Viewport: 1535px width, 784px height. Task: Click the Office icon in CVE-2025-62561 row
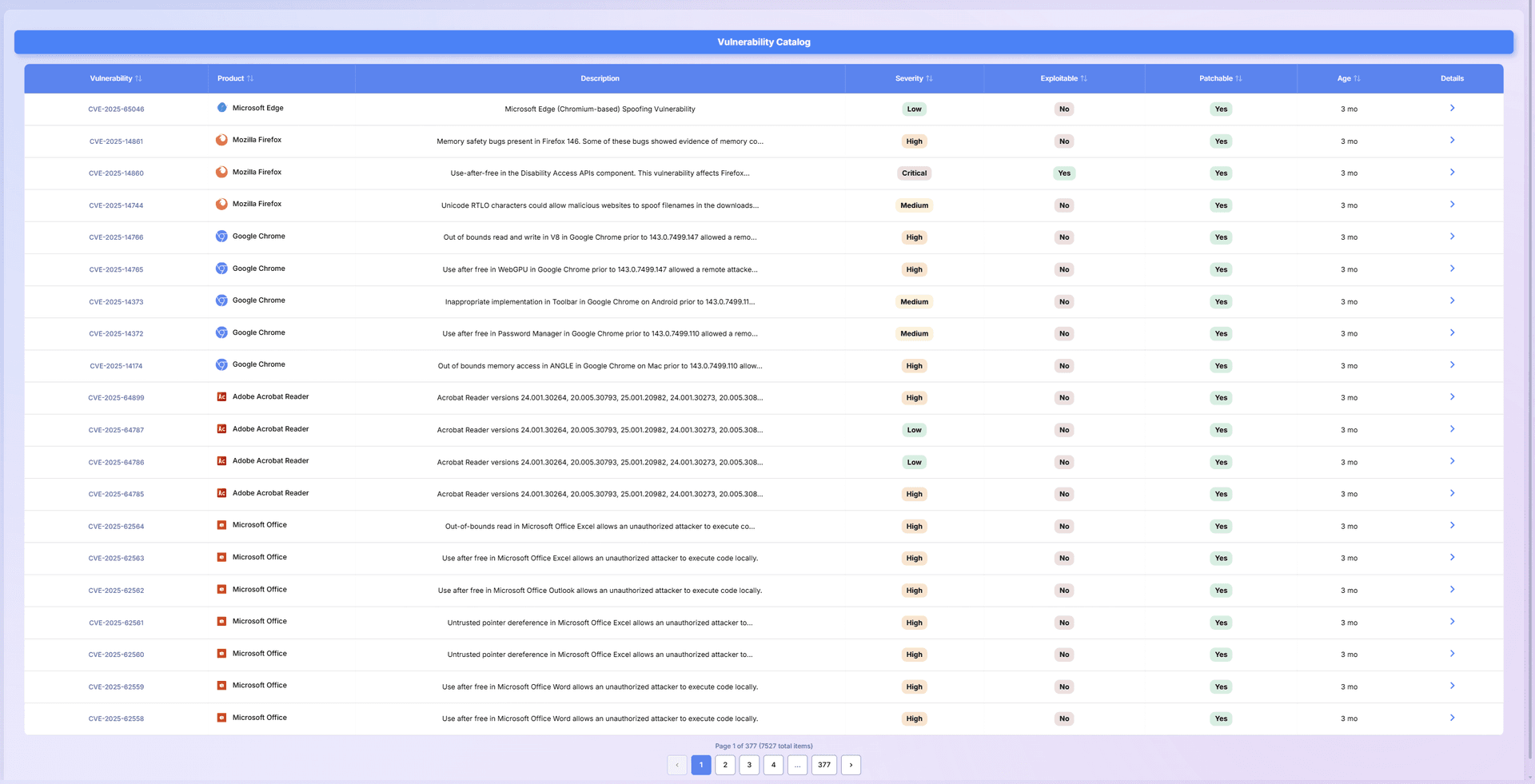click(221, 621)
